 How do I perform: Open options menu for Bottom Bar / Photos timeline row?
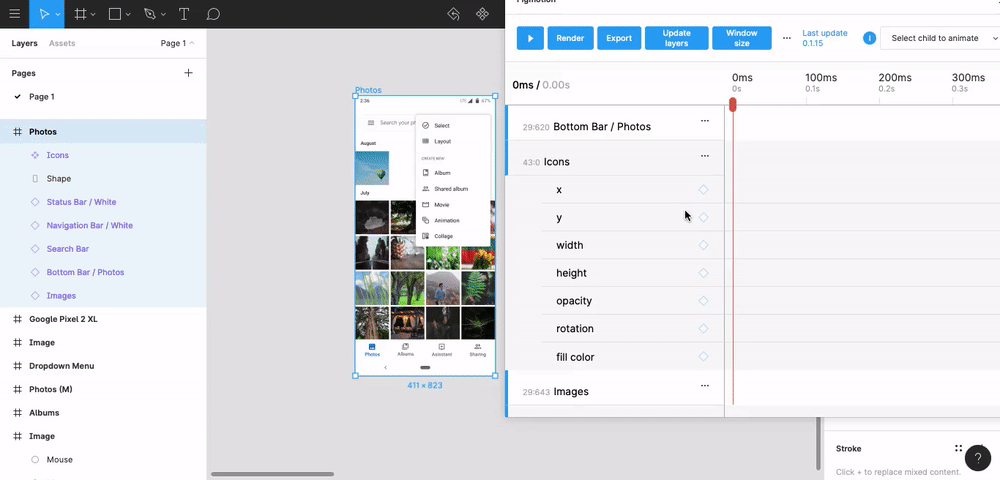[x=705, y=121]
